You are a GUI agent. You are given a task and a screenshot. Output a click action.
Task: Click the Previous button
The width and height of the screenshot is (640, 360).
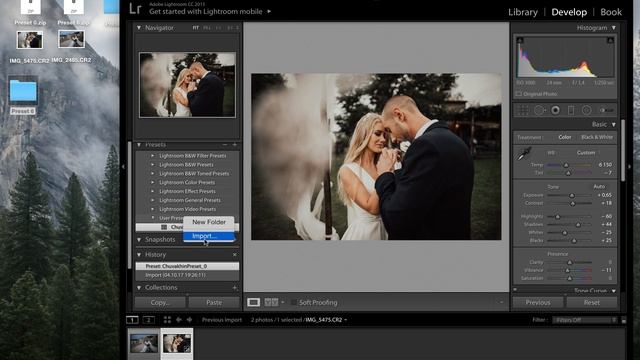click(538, 302)
